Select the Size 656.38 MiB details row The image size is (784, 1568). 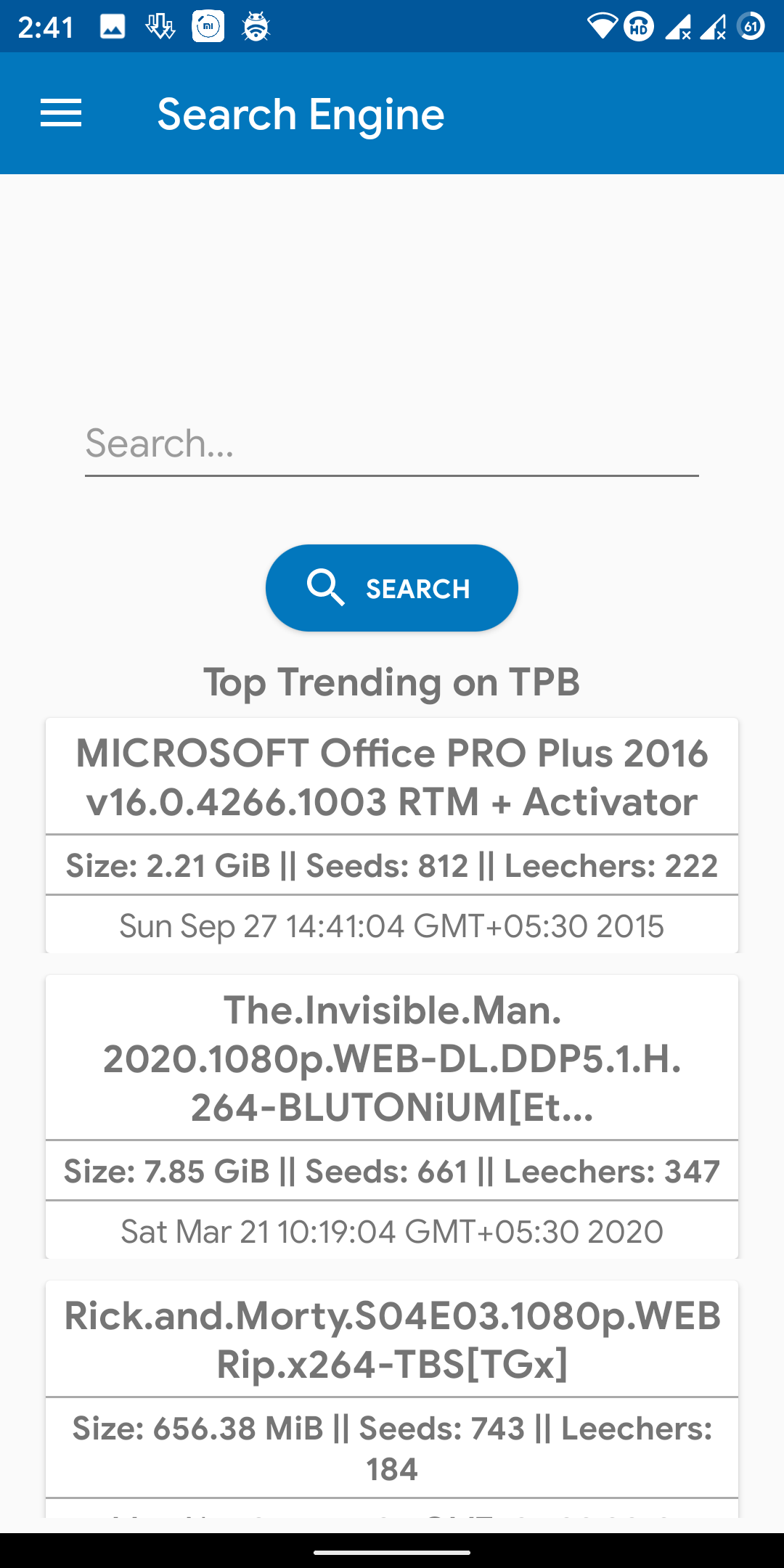(392, 1448)
